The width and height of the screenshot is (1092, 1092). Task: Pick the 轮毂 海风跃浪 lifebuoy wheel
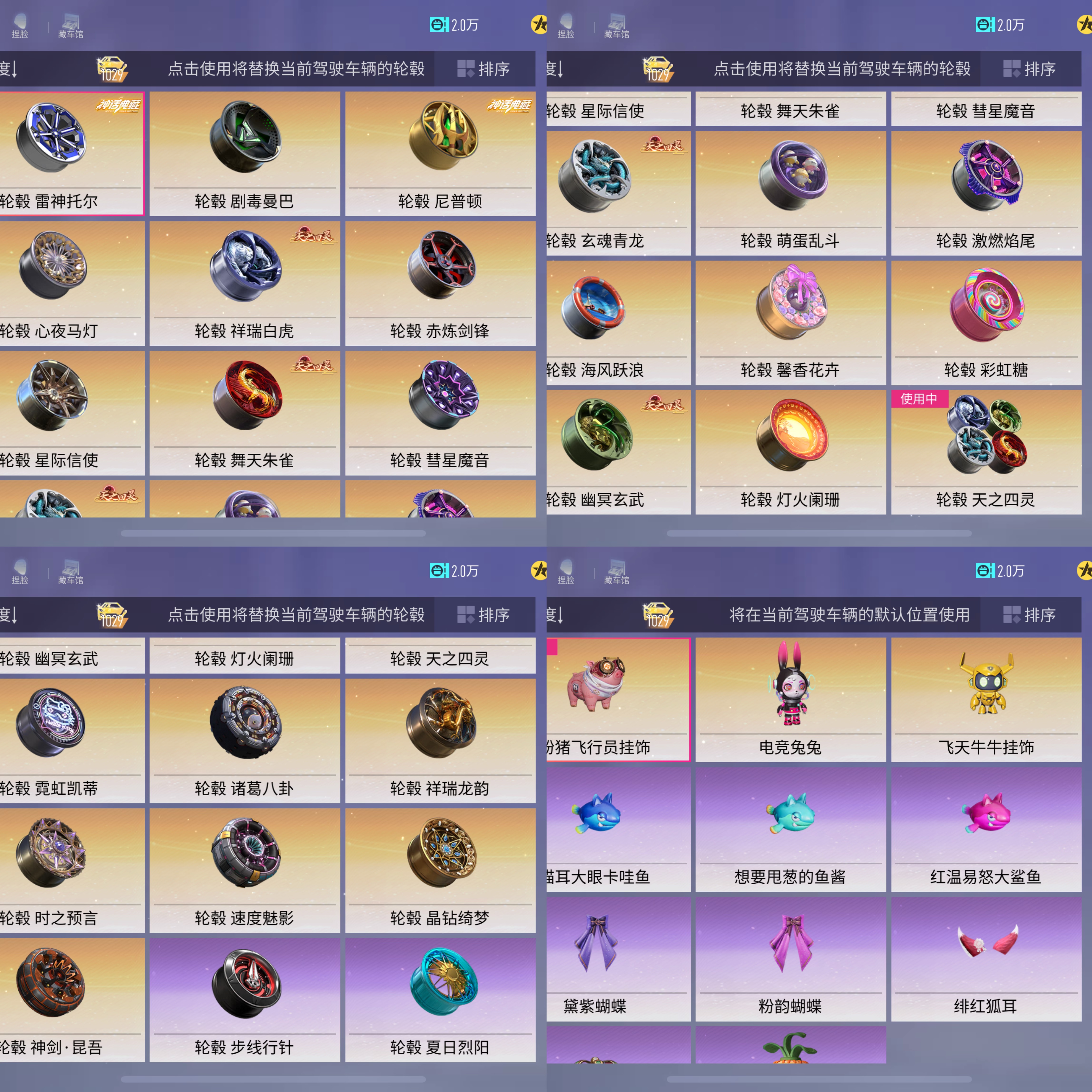click(x=618, y=323)
